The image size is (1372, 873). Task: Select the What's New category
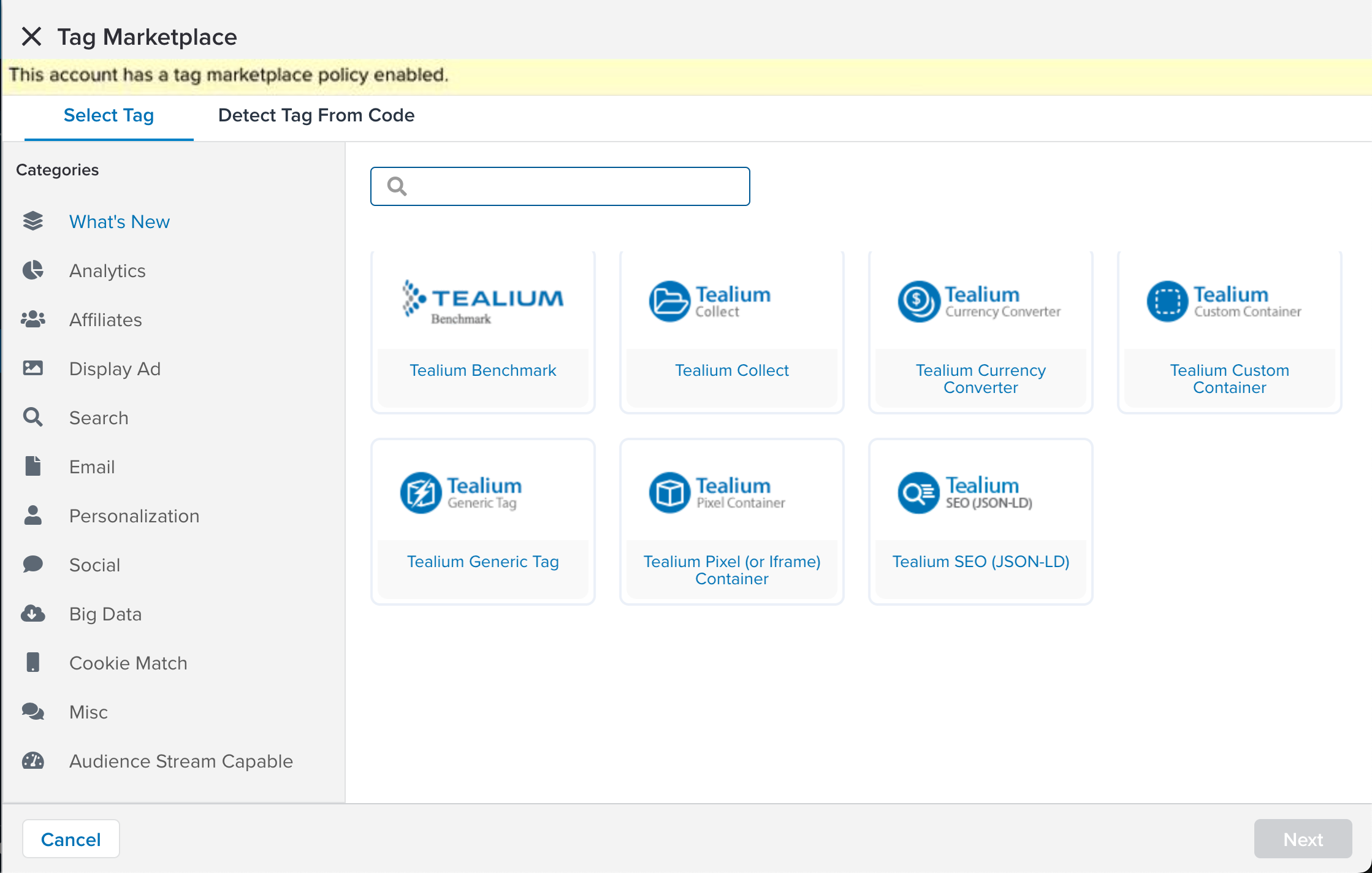coord(120,222)
